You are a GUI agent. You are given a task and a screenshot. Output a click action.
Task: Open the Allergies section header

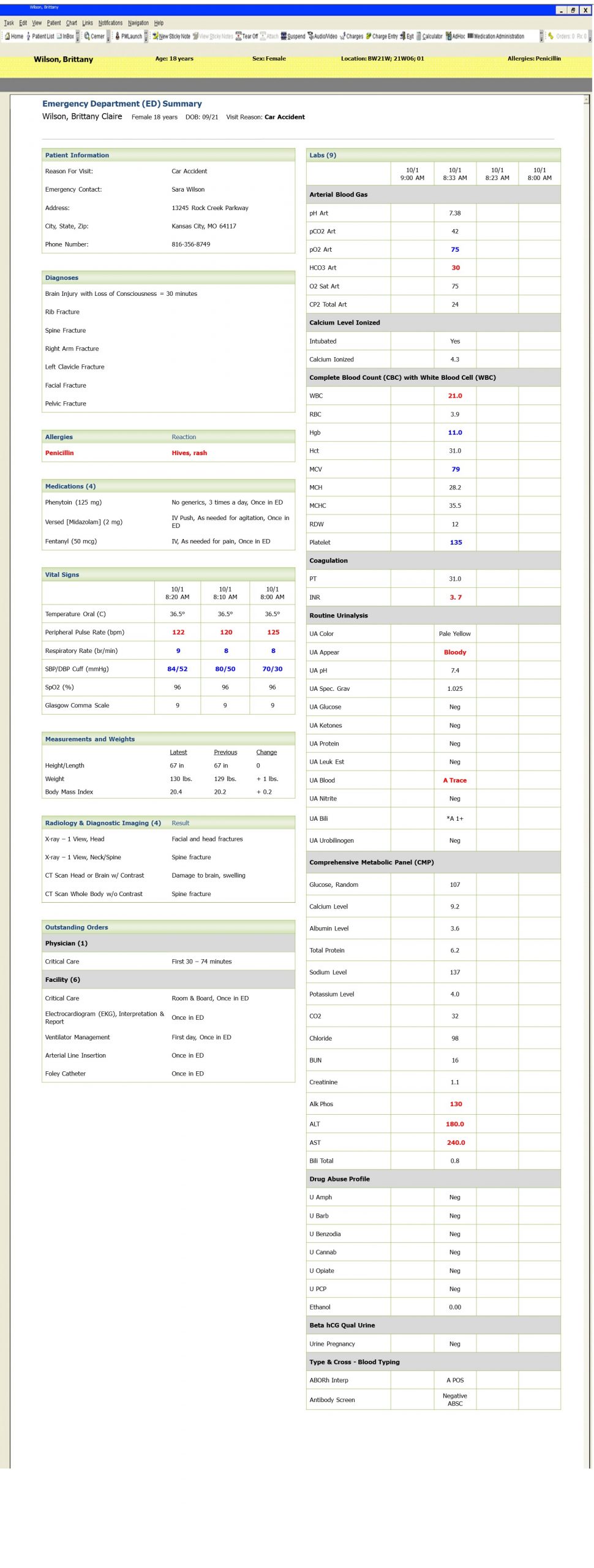[168, 437]
